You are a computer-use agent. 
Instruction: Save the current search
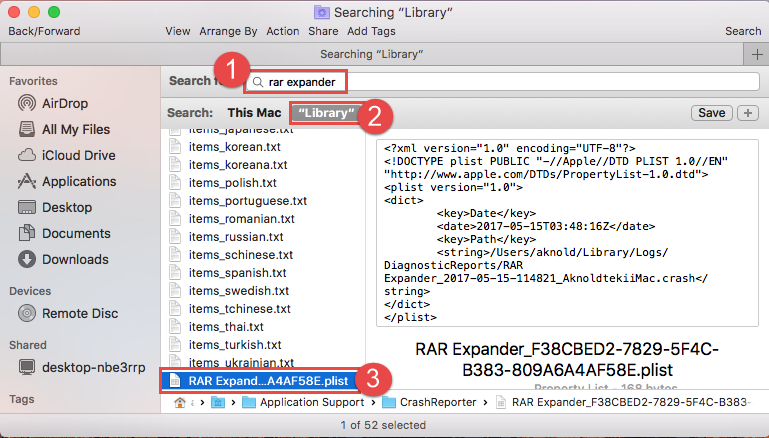click(712, 113)
